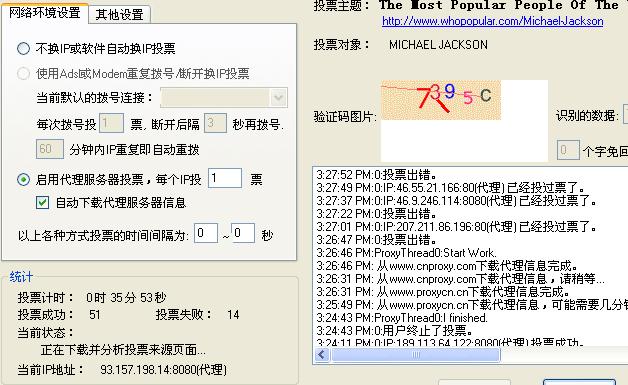Select 启用代理服务器投票 radio button
This screenshot has width=628, height=385.
coord(23,179)
